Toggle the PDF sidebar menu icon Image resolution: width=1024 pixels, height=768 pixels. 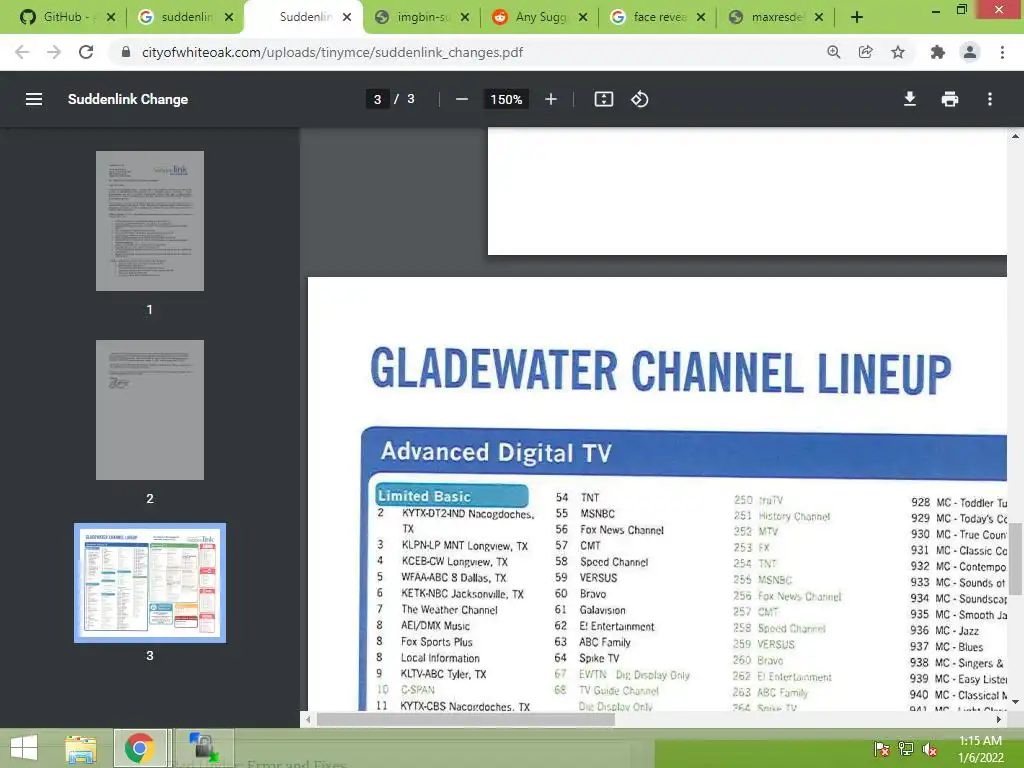[x=34, y=99]
